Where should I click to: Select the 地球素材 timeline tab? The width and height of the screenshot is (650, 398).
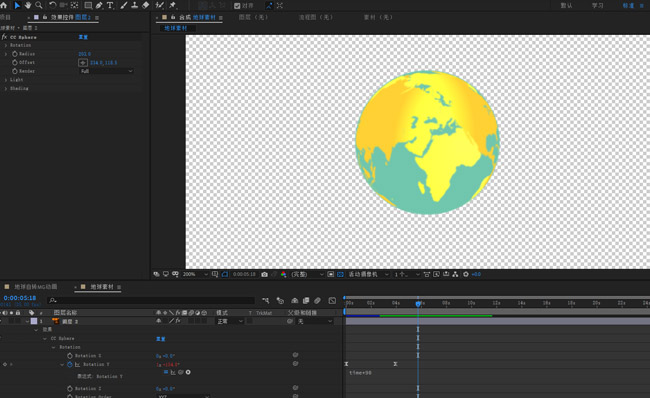pos(102,287)
